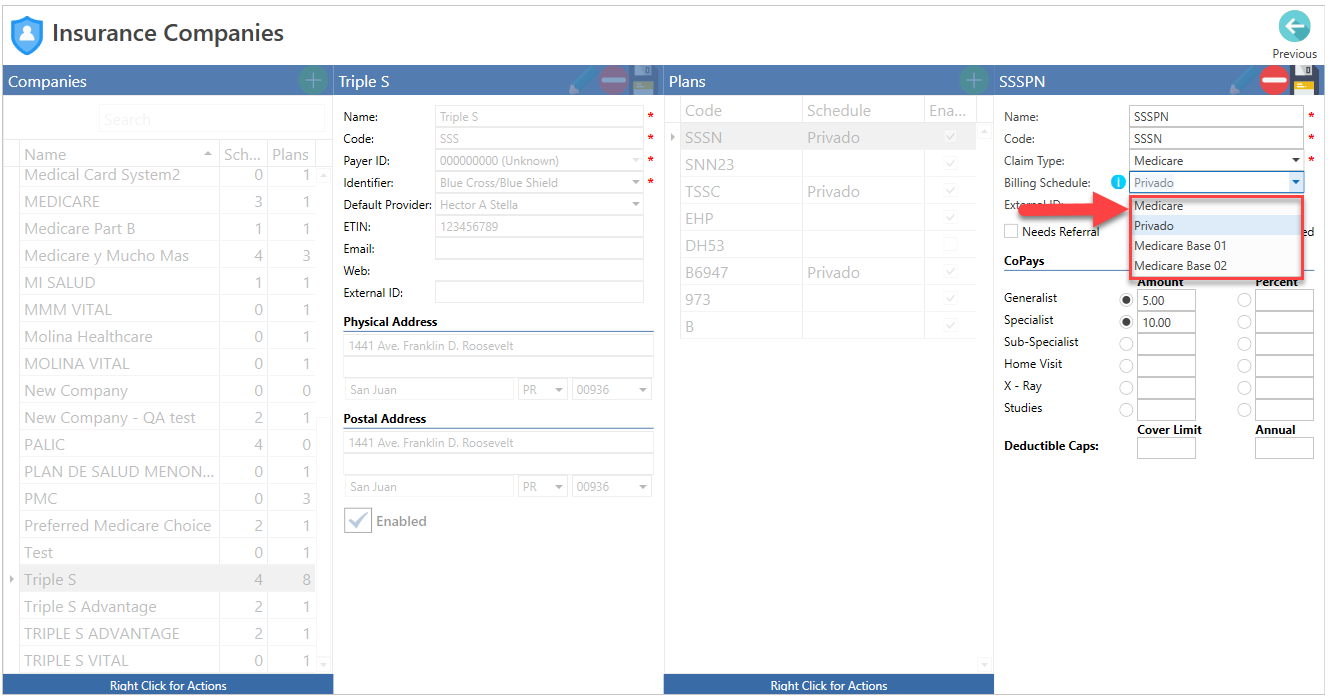Choose Medicare from Billing Schedule list
The height and width of the screenshot is (697, 1328).
pyautogui.click(x=1217, y=206)
